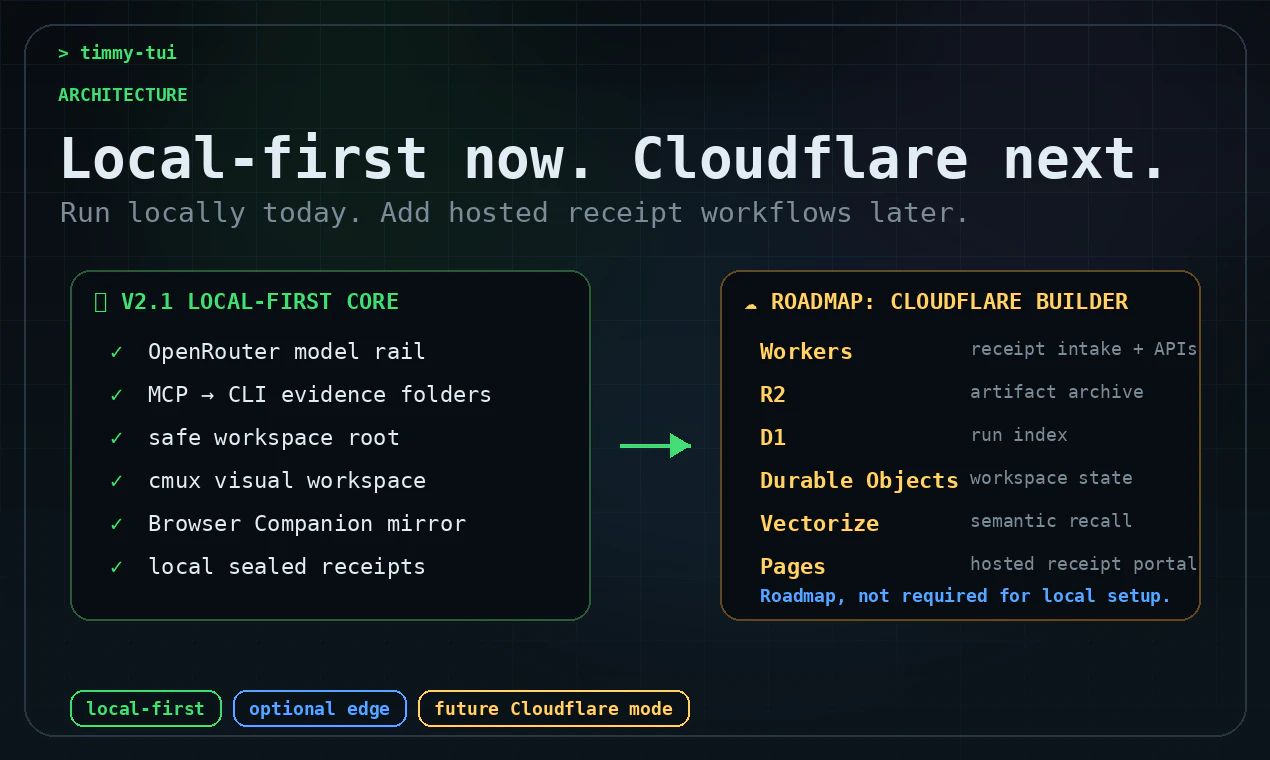Click the R2 roadmap label
Image resolution: width=1270 pixels, height=760 pixels.
[x=773, y=395]
